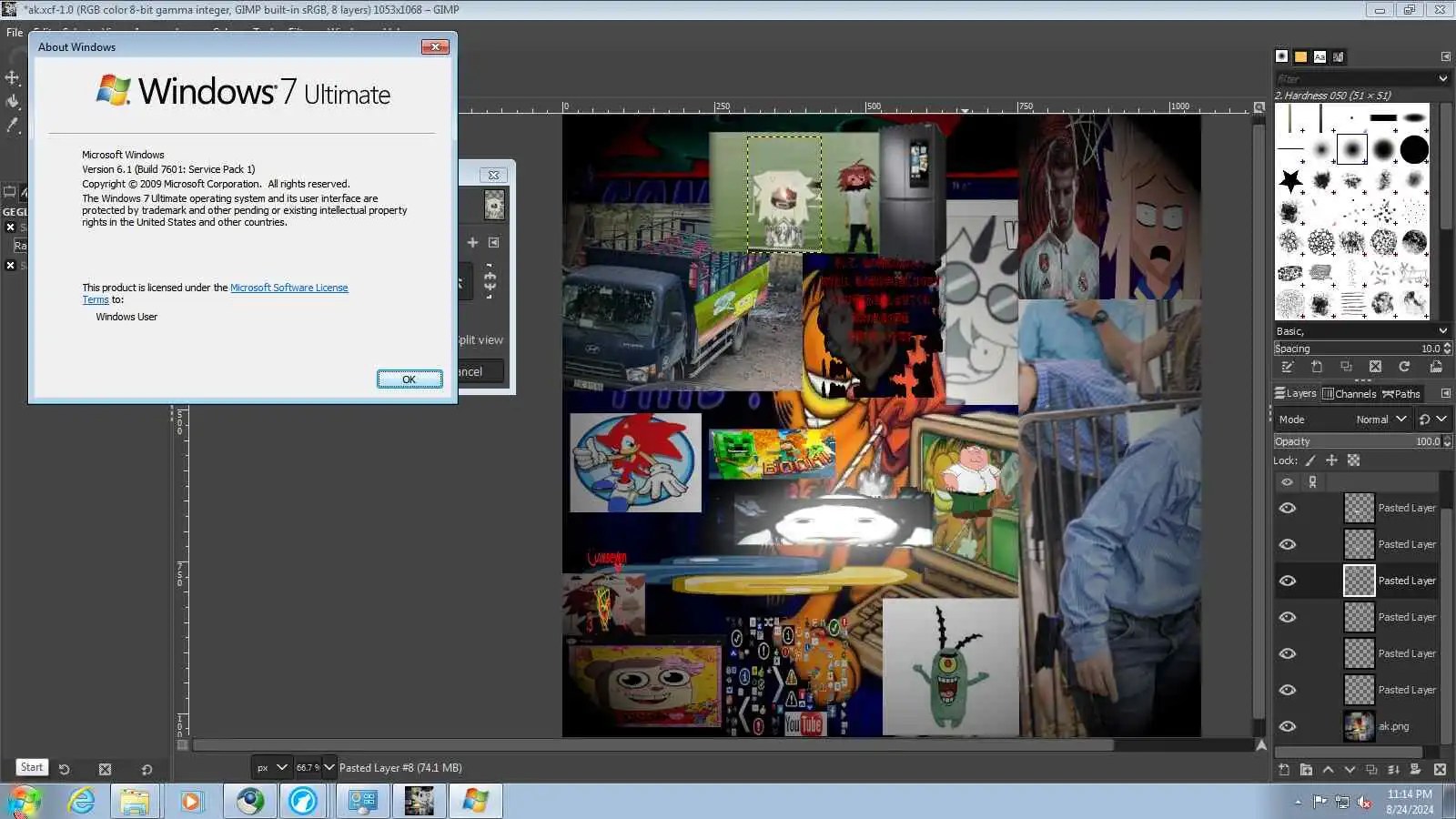Toggle lock alpha channel
Image resolution: width=1456 pixels, height=819 pixels.
click(1353, 460)
